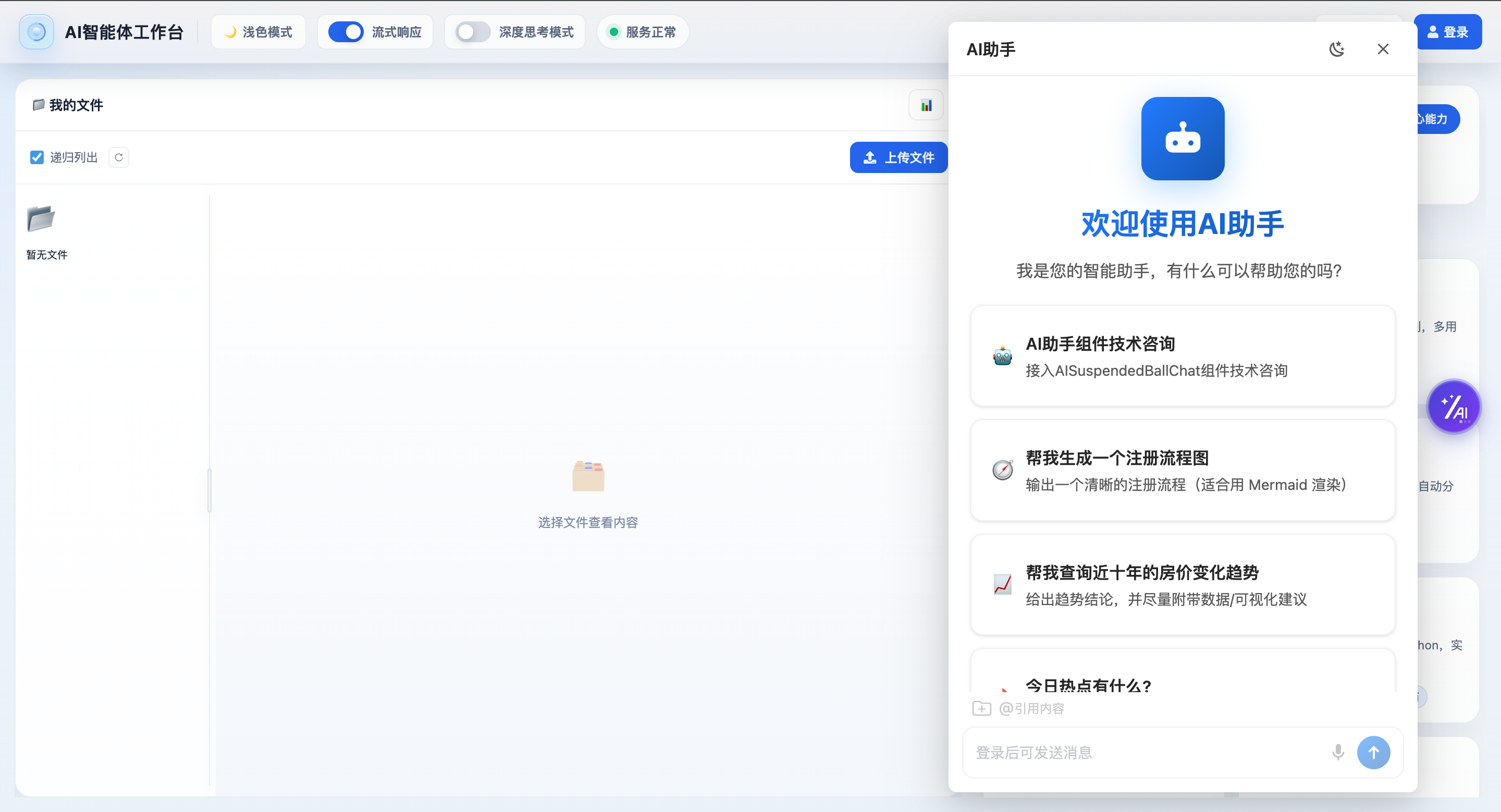Select the AI助手组件技术咨询 suggestion card

pos(1182,356)
